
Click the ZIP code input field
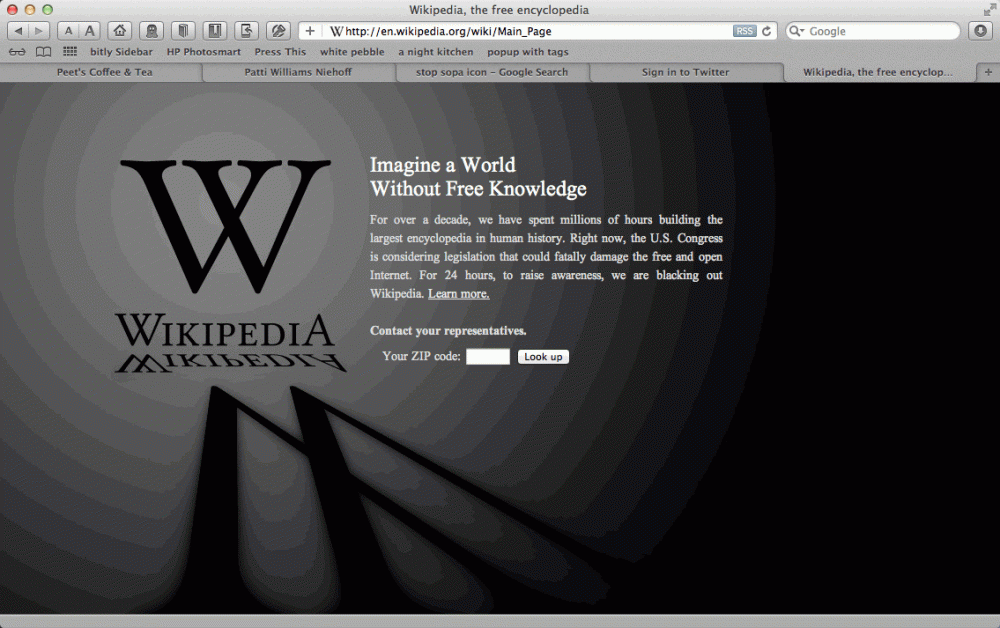point(488,357)
